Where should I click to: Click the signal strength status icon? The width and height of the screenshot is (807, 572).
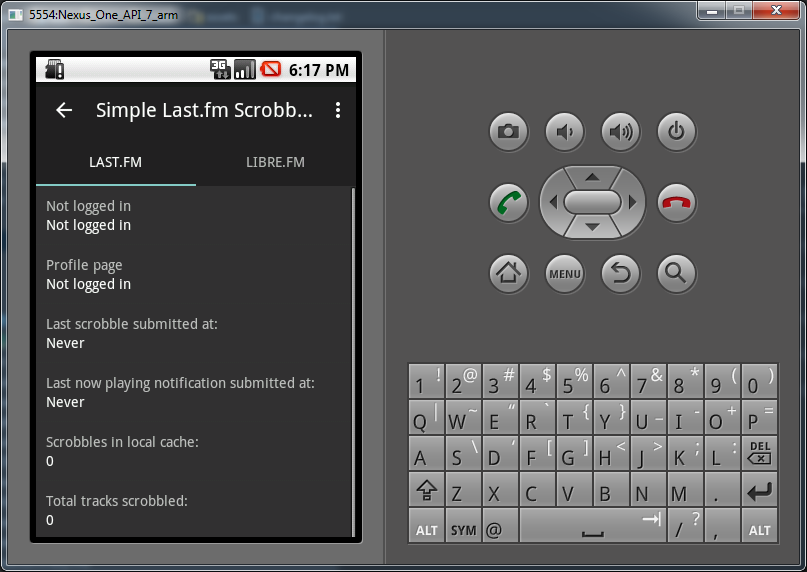pyautogui.click(x=245, y=70)
